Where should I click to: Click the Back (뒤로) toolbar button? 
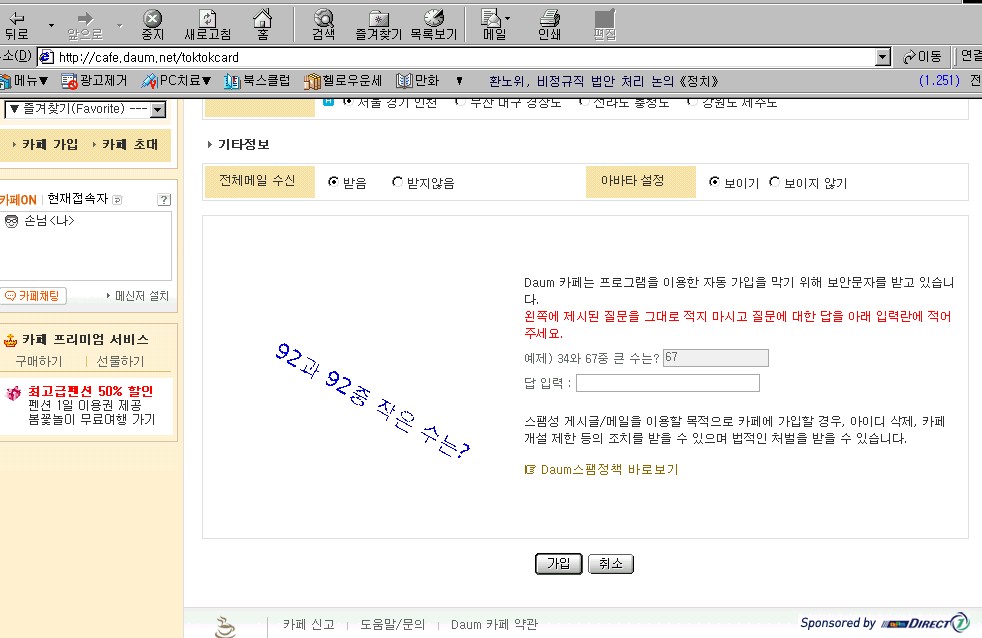[x=16, y=24]
